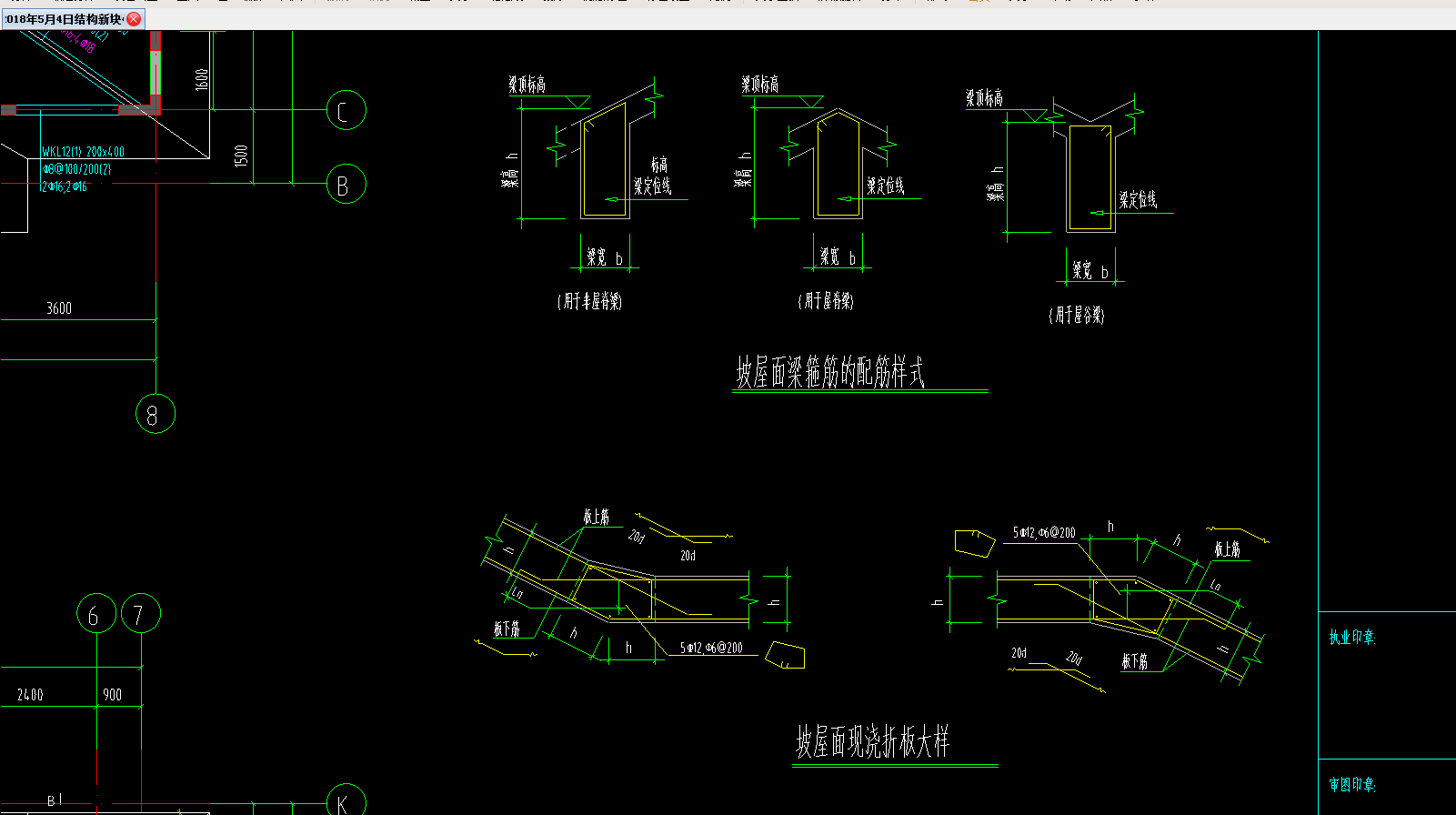The width and height of the screenshot is (1456, 815).
Task: Click caption (用于屋脊梁)
Action: [x=826, y=301]
